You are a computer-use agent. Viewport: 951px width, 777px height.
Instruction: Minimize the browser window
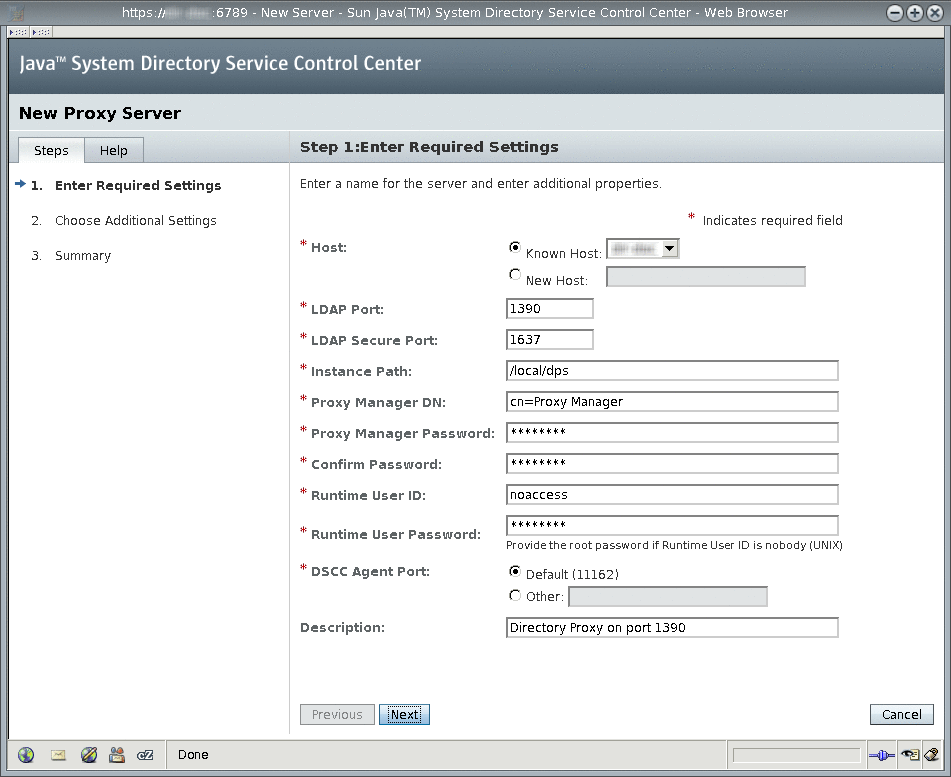[895, 13]
